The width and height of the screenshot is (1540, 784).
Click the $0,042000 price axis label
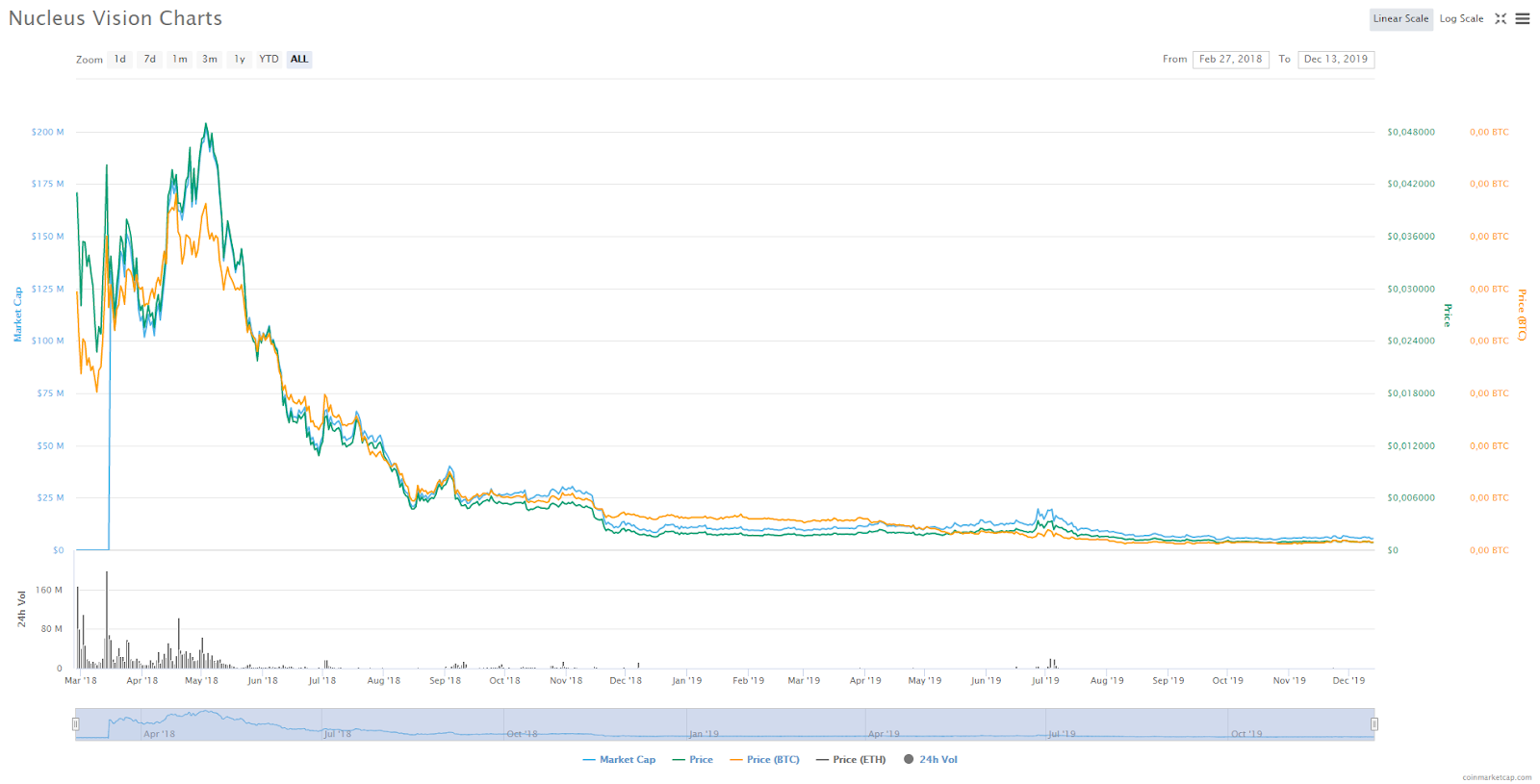tap(1411, 184)
